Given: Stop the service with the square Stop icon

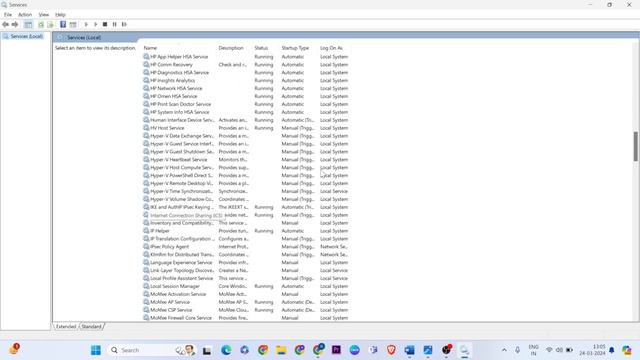Looking at the screenshot, I should (x=105, y=24).
